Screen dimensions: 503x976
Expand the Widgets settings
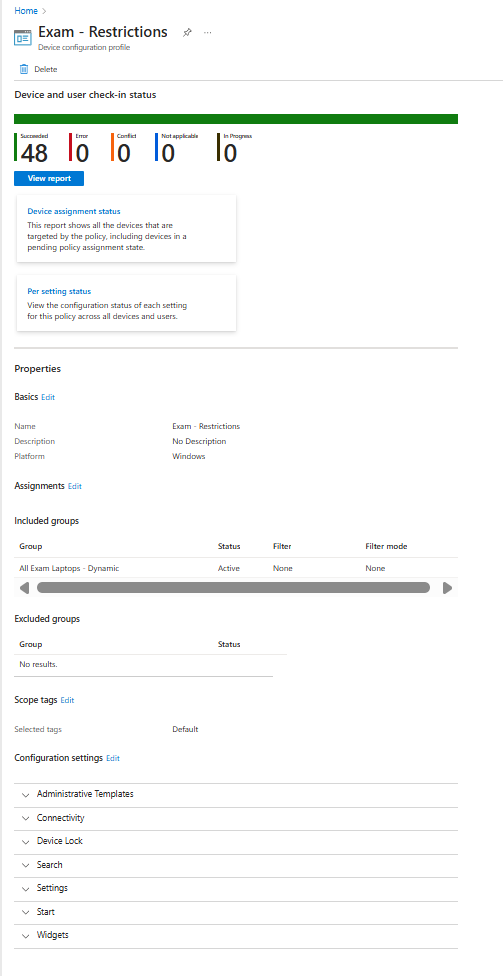pos(236,936)
